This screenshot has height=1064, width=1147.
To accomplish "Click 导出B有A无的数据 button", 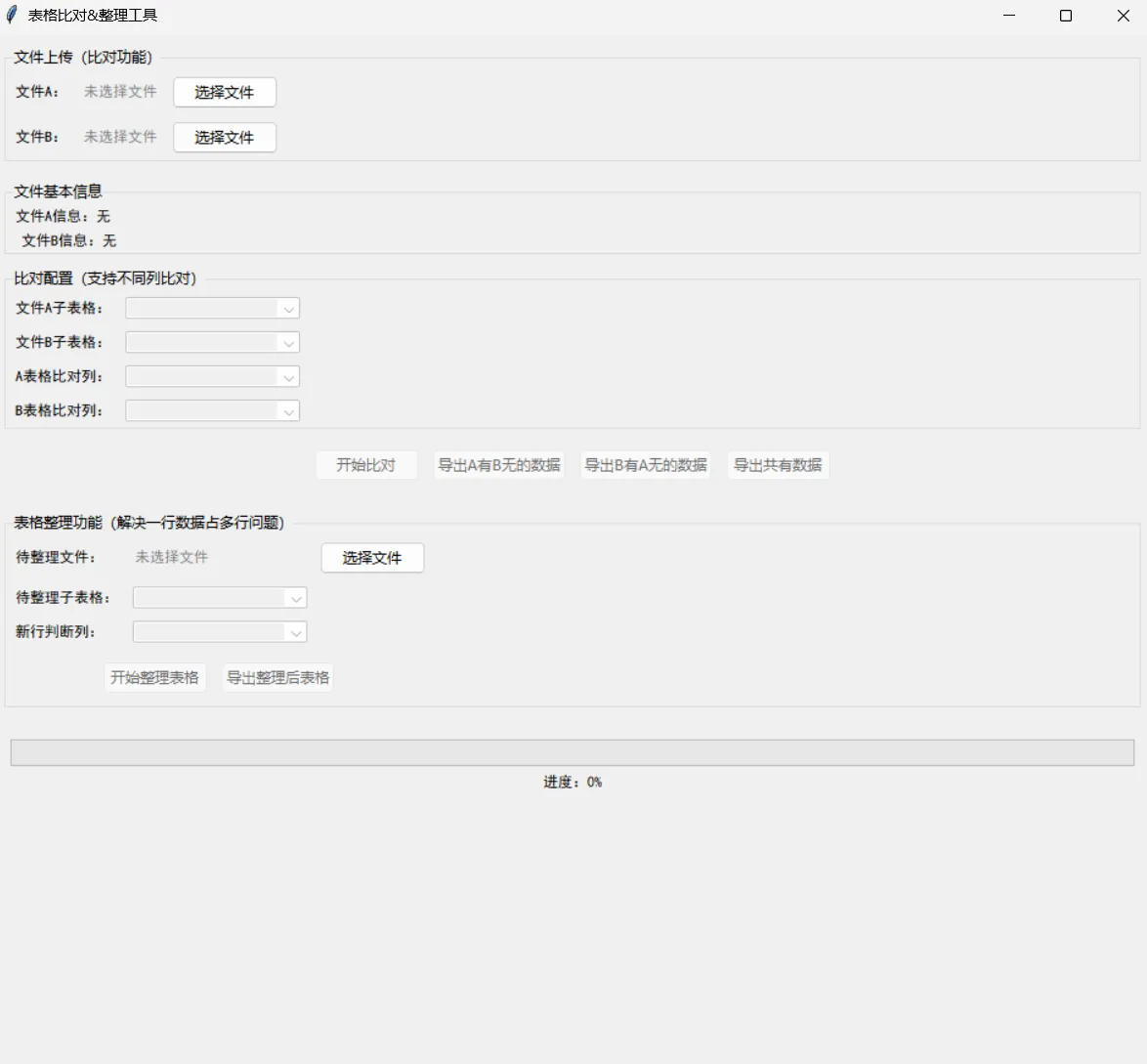I will point(646,465).
